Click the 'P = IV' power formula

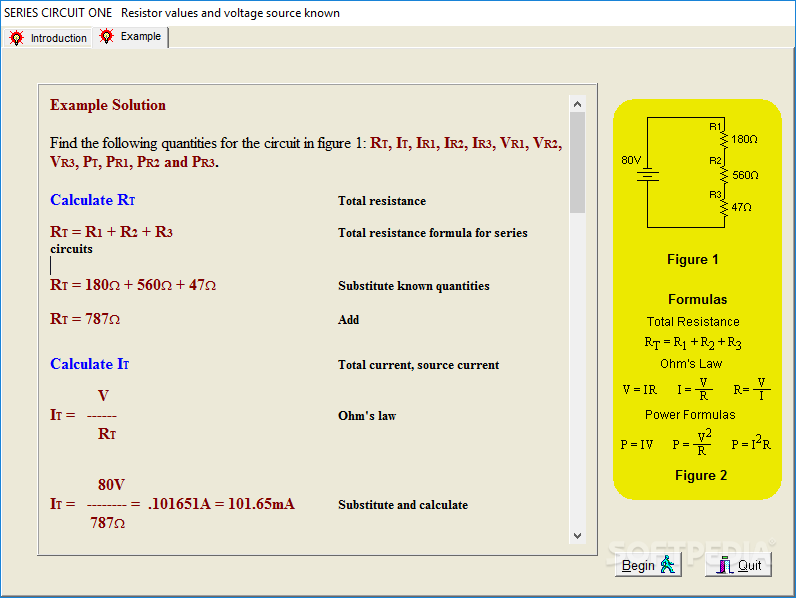(x=637, y=445)
